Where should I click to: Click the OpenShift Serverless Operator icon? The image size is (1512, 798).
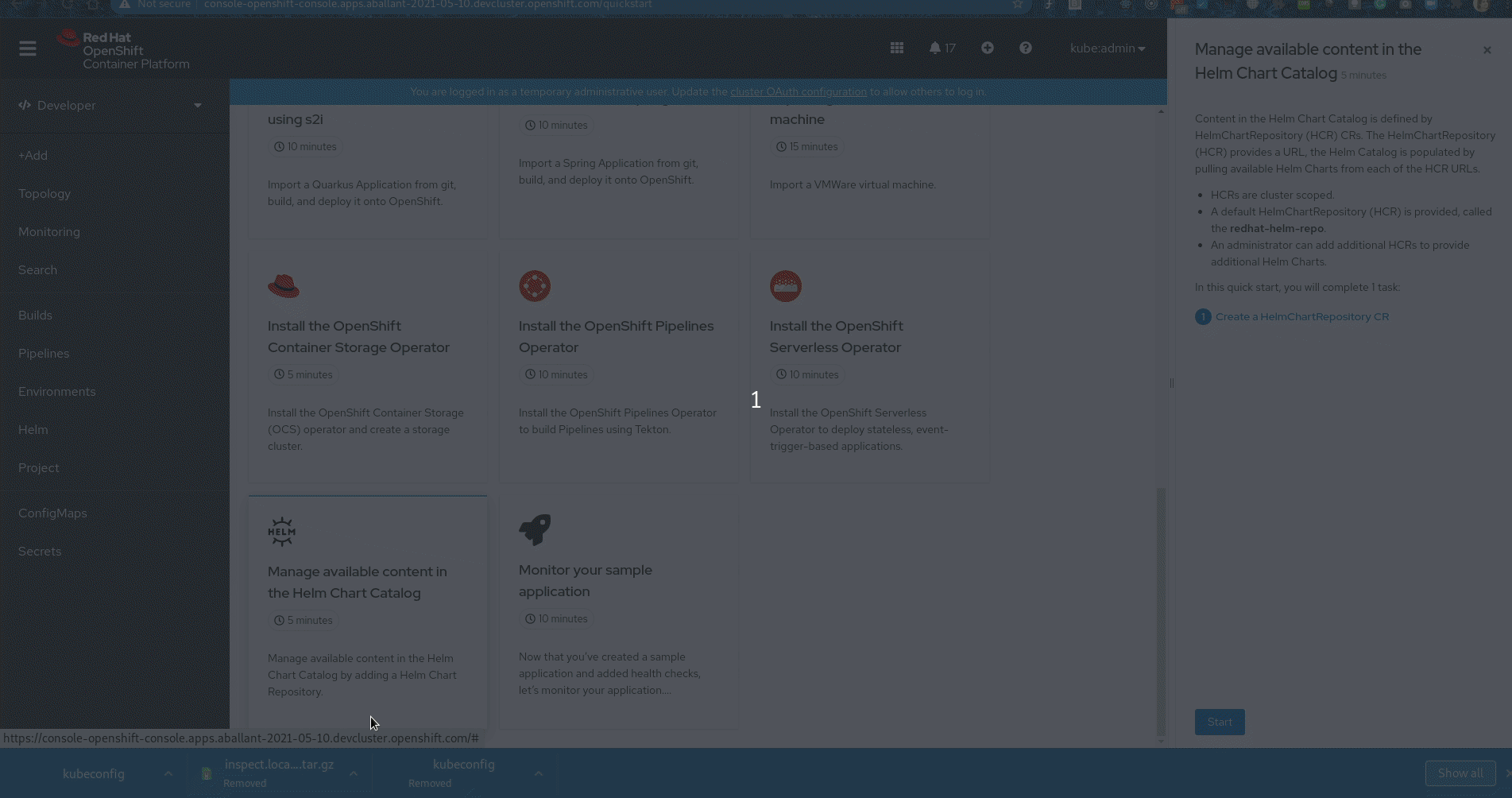tap(786, 286)
